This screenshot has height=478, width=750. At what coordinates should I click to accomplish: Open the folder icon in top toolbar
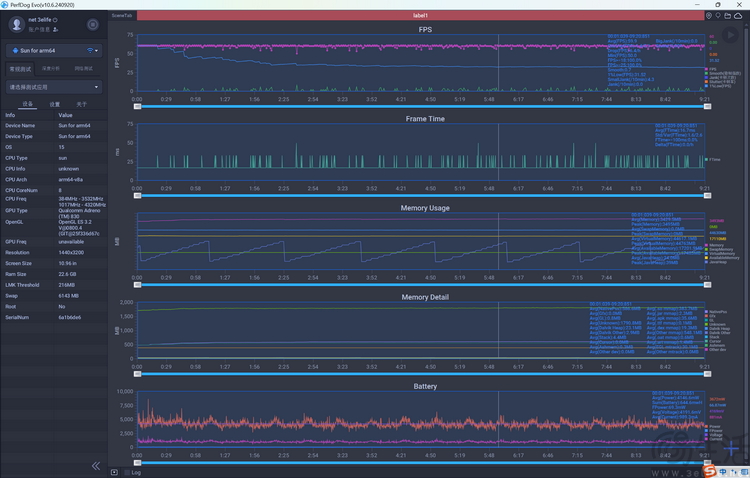click(728, 16)
